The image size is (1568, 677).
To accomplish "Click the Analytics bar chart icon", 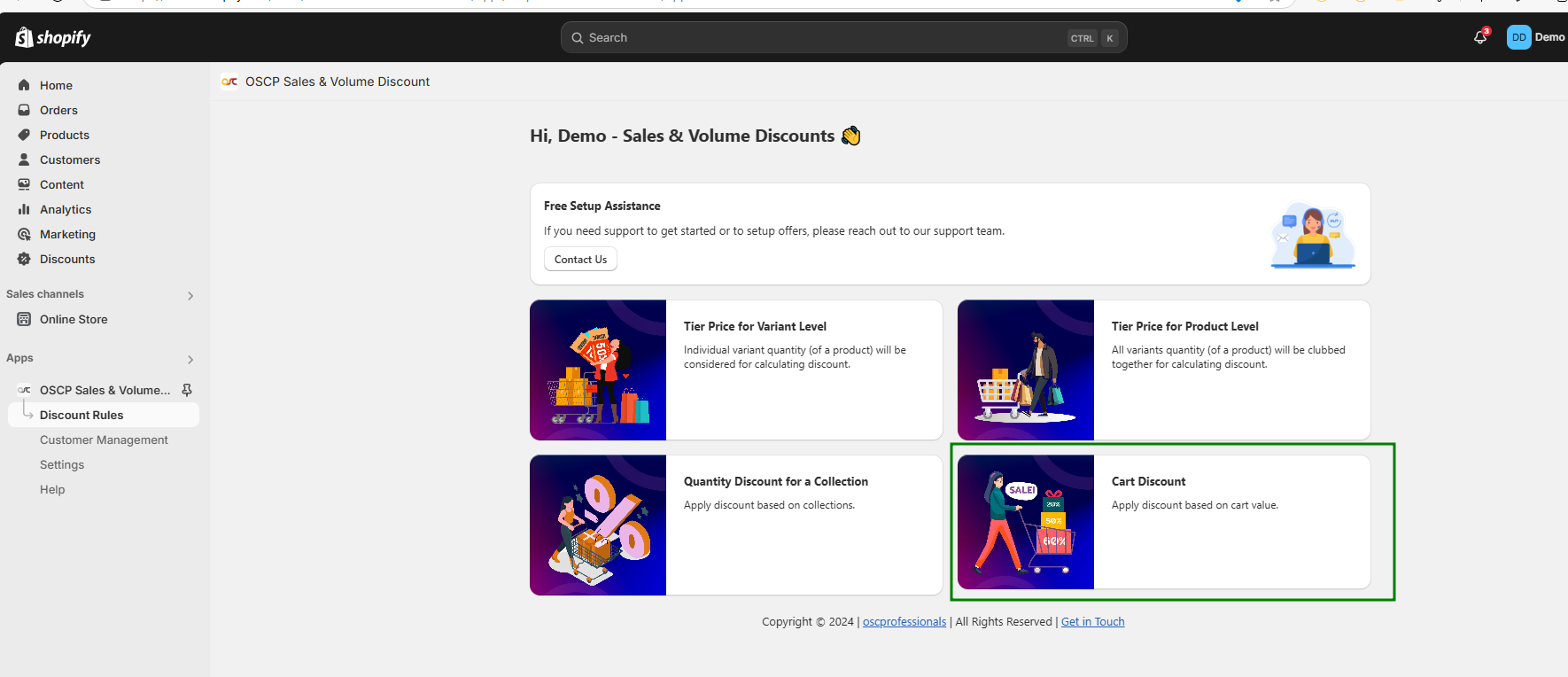I will (24, 209).
